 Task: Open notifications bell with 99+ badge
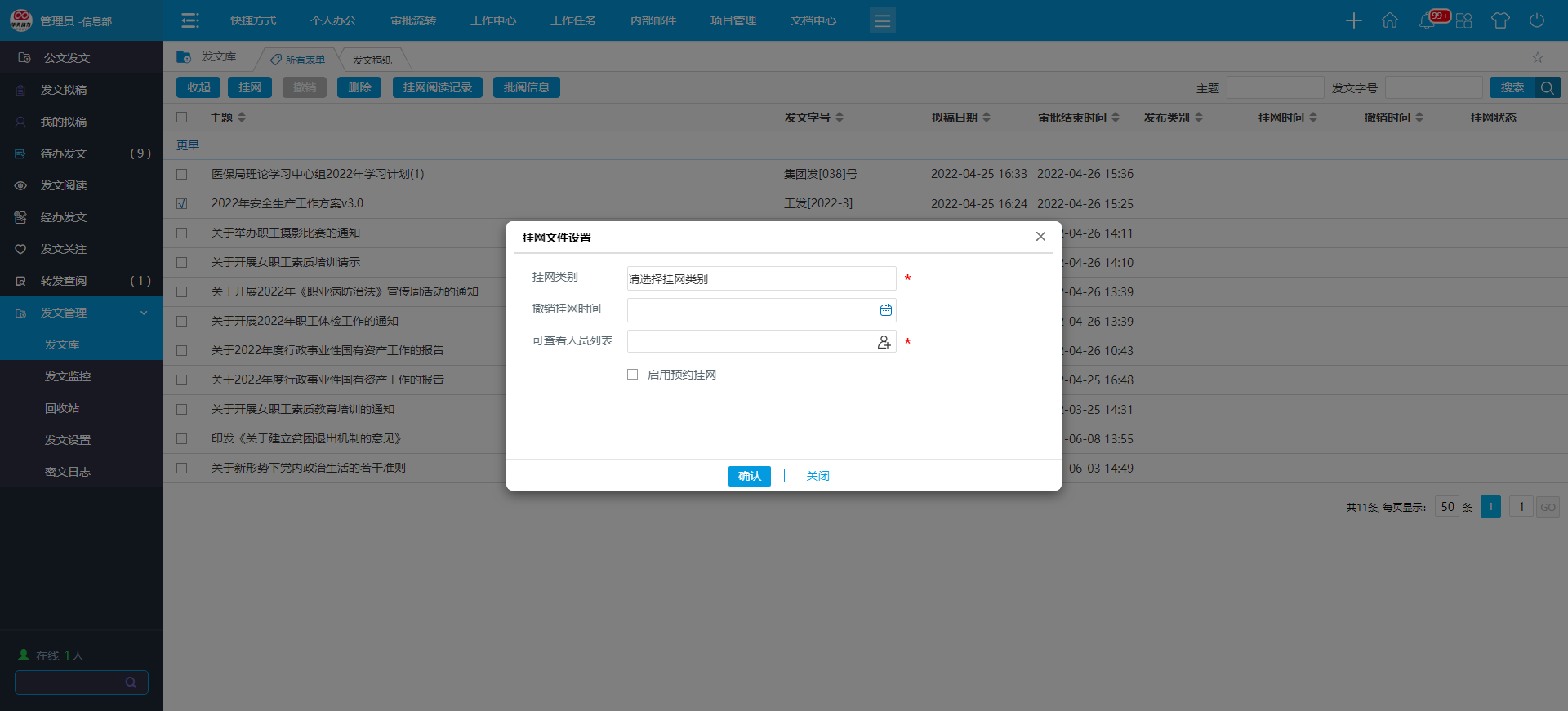(x=1427, y=20)
